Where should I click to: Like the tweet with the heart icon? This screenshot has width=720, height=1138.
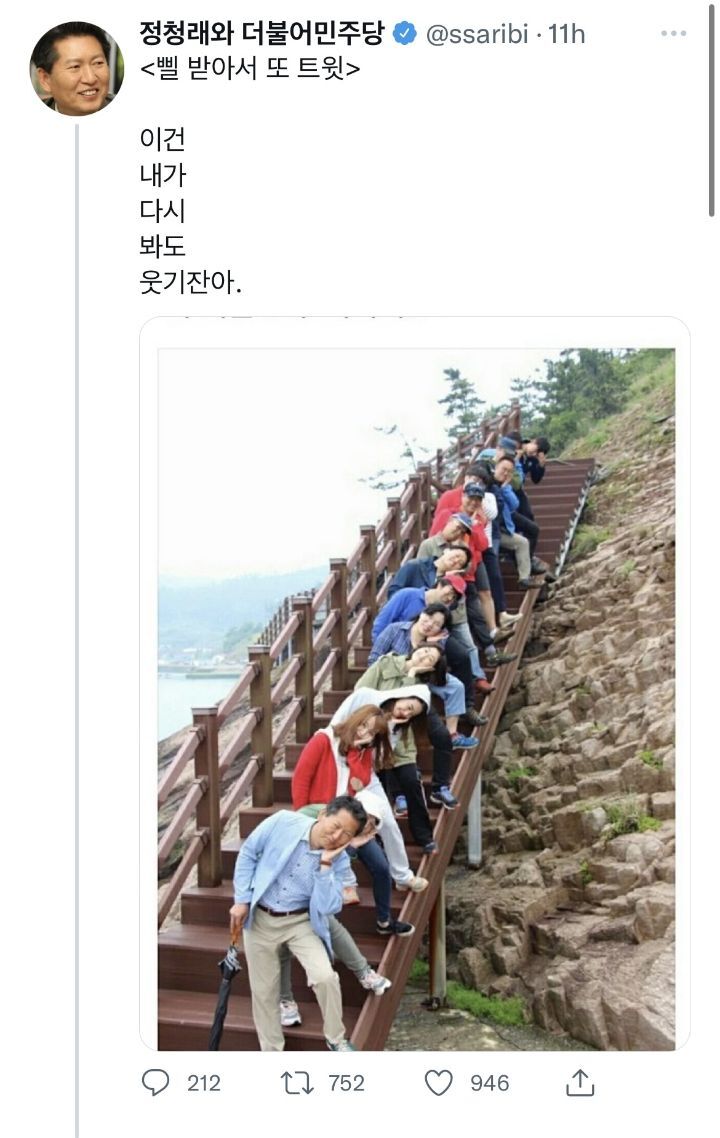click(x=437, y=1081)
